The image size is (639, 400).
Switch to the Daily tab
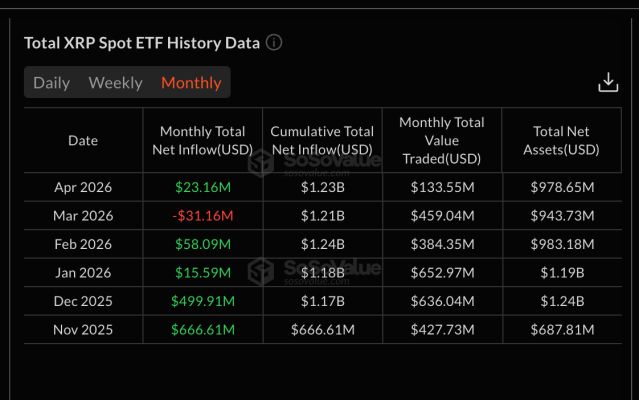click(52, 83)
